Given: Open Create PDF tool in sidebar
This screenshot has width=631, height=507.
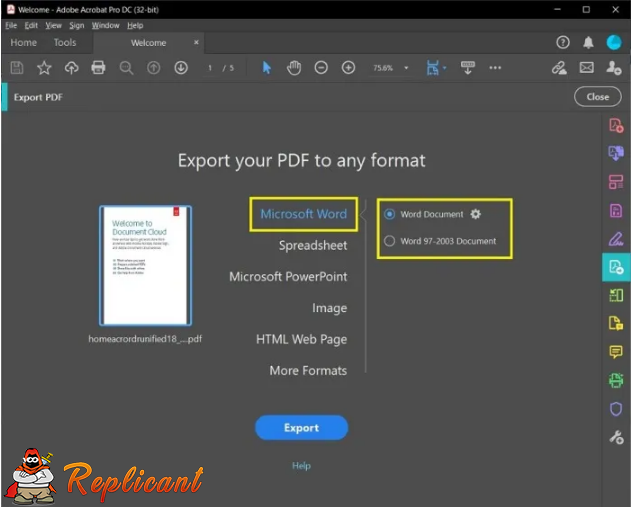Looking at the screenshot, I should coord(616,125).
